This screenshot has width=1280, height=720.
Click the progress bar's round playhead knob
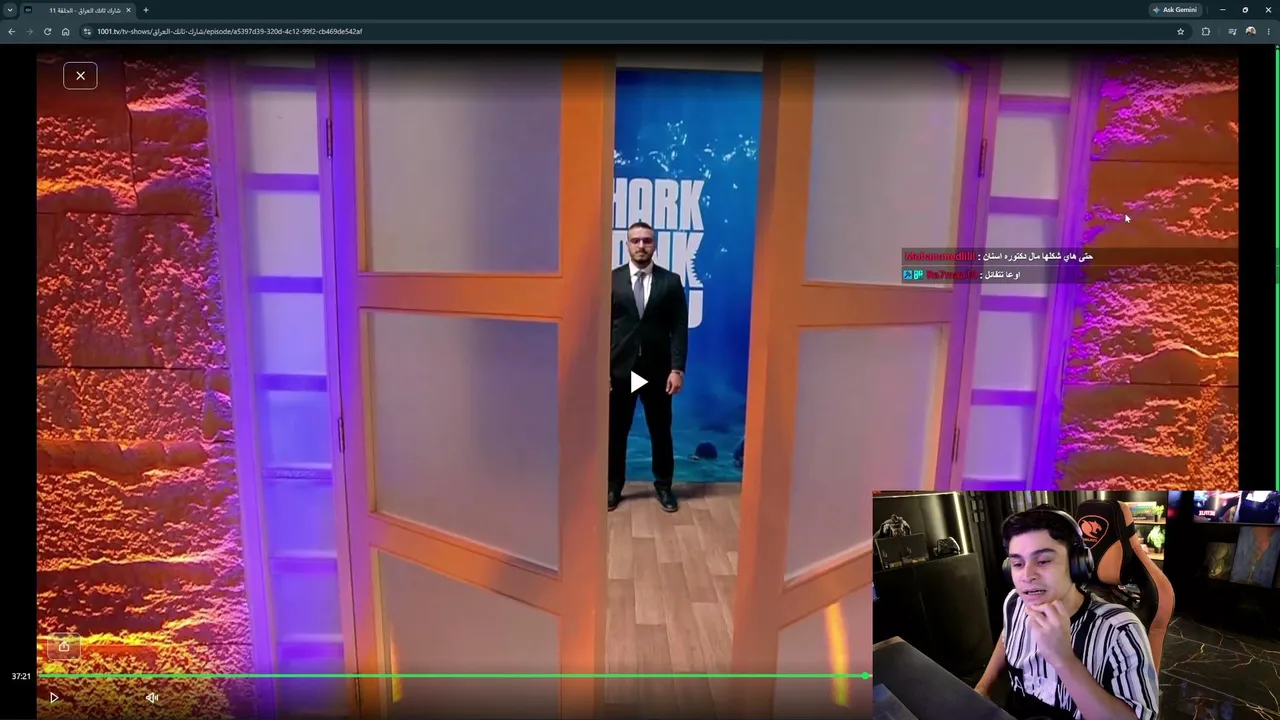pyautogui.click(x=866, y=677)
